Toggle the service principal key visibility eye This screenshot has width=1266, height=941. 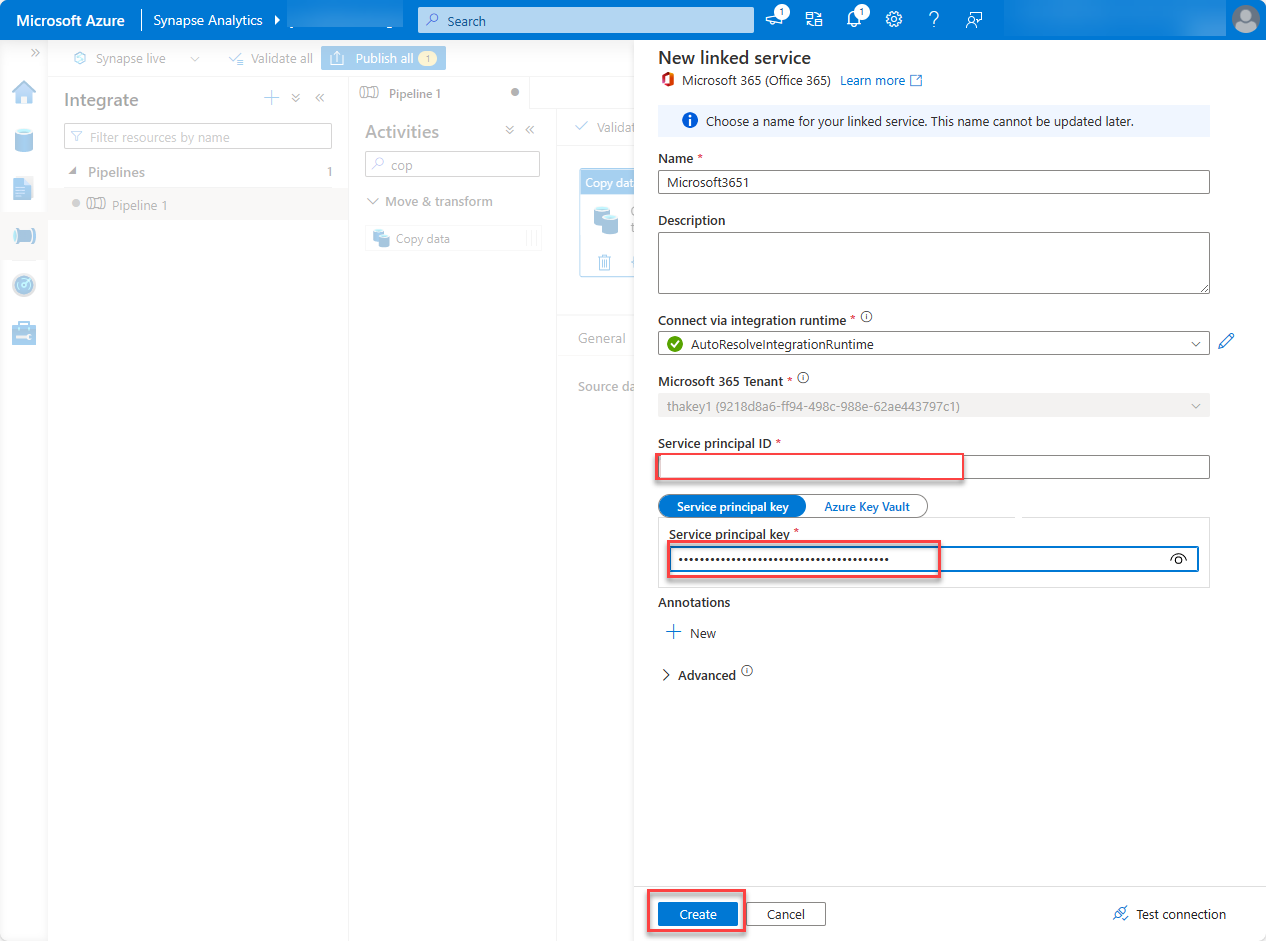pyautogui.click(x=1180, y=559)
